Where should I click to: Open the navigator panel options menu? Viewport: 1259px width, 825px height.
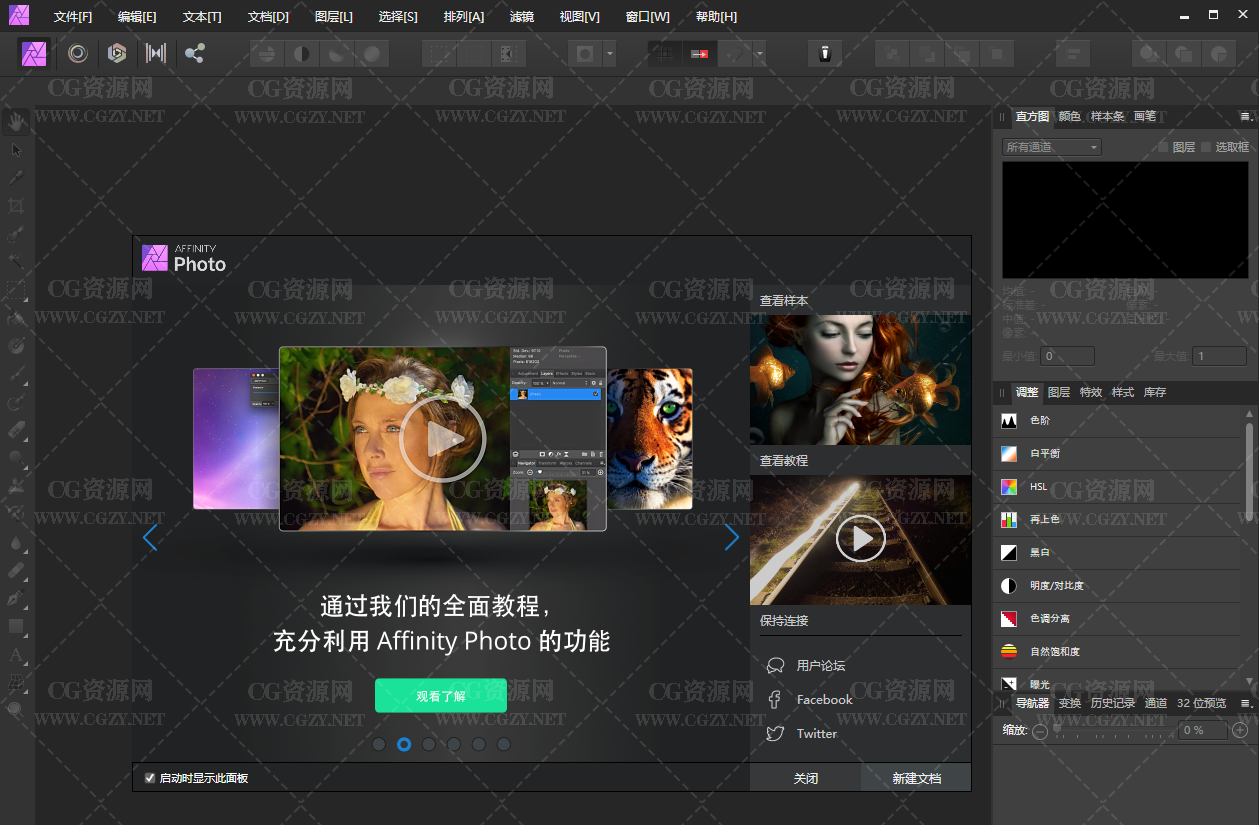(x=1245, y=703)
